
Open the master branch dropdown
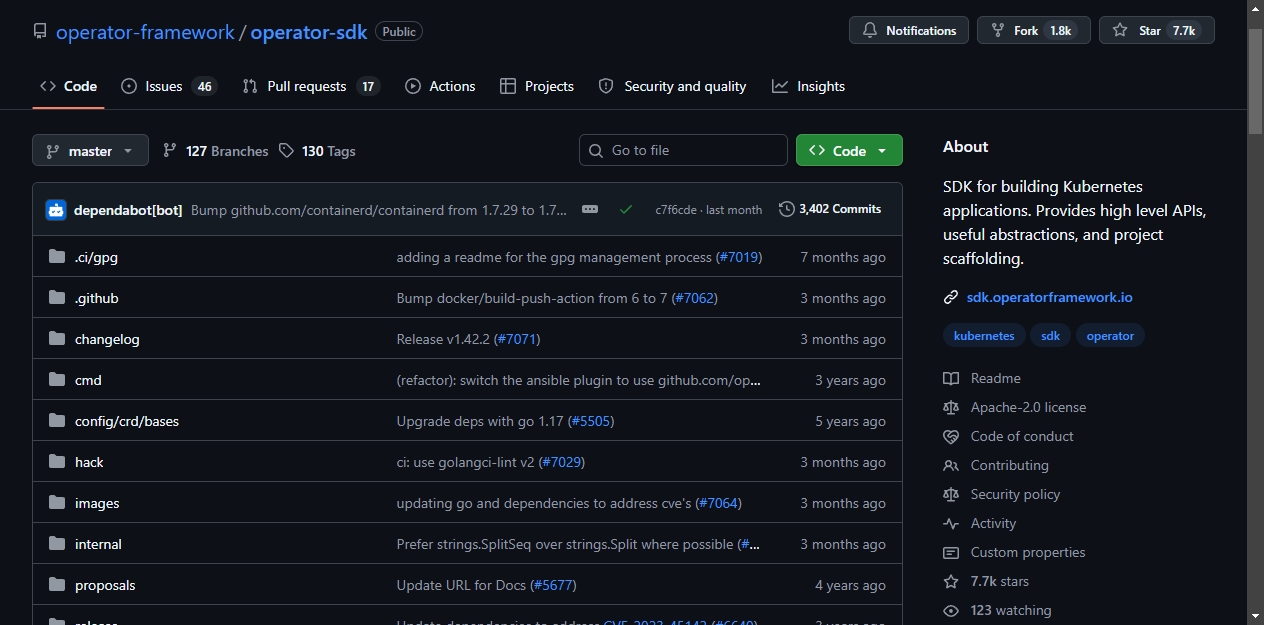[90, 151]
